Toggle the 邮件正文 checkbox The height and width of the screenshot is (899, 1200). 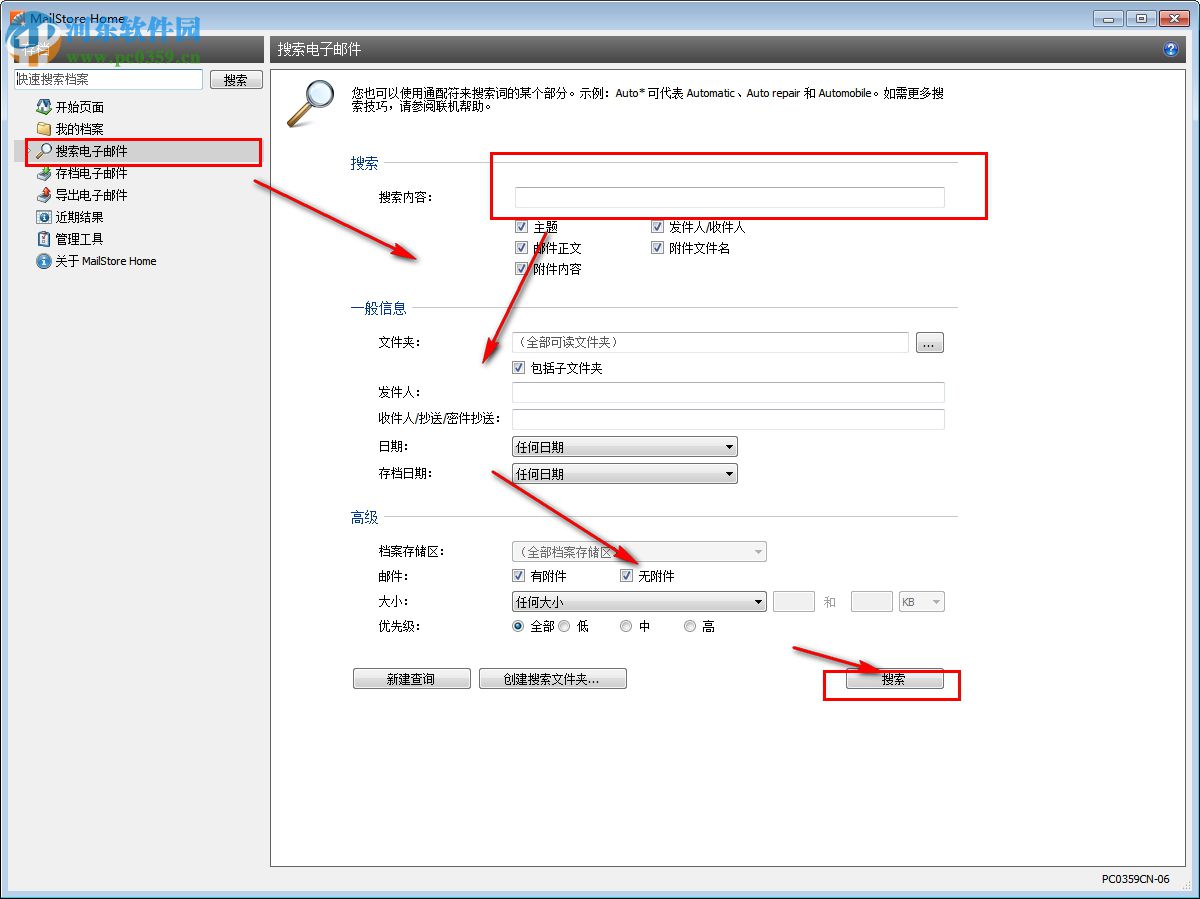point(520,248)
